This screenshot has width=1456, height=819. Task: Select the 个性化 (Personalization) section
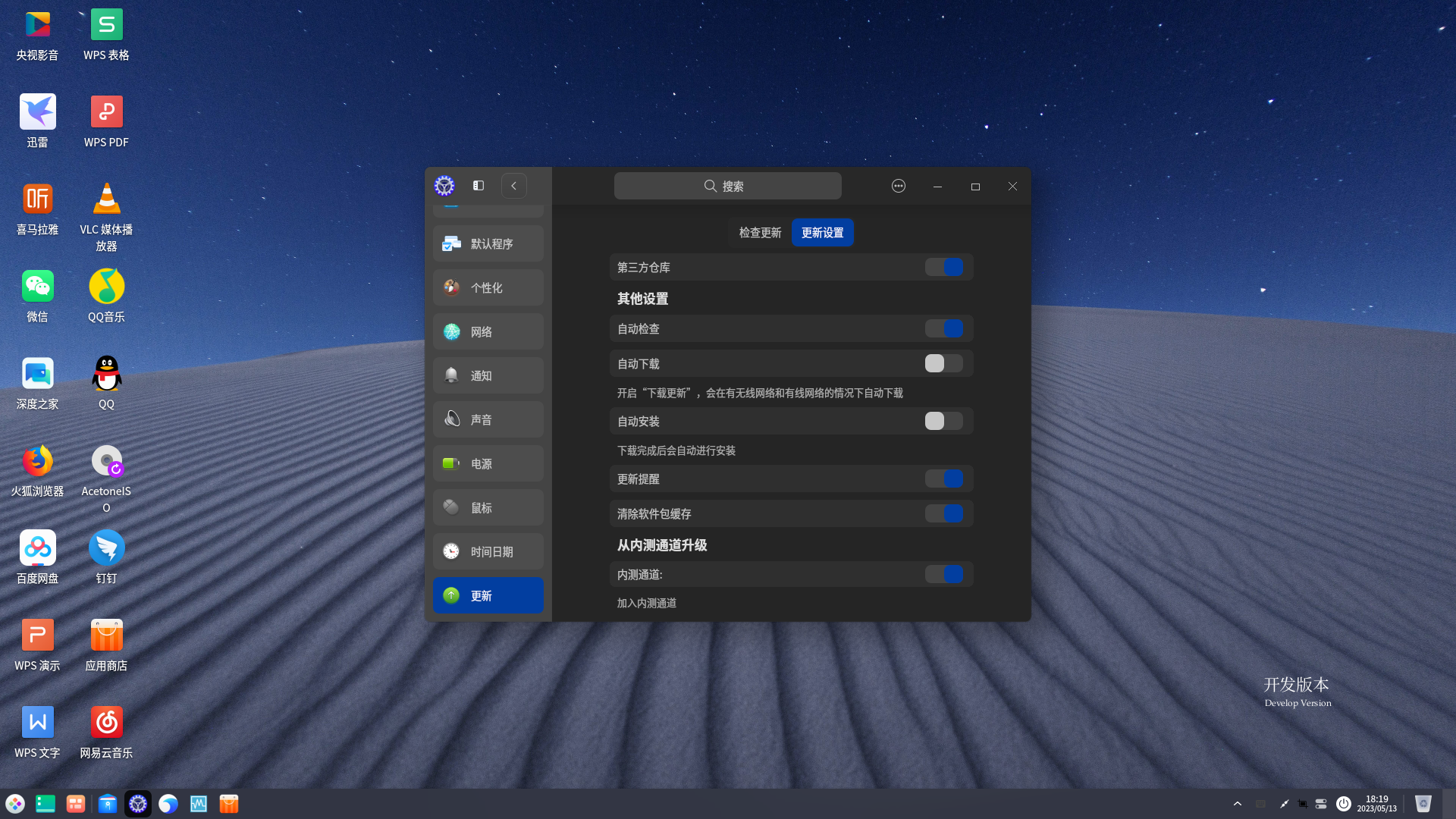click(488, 287)
